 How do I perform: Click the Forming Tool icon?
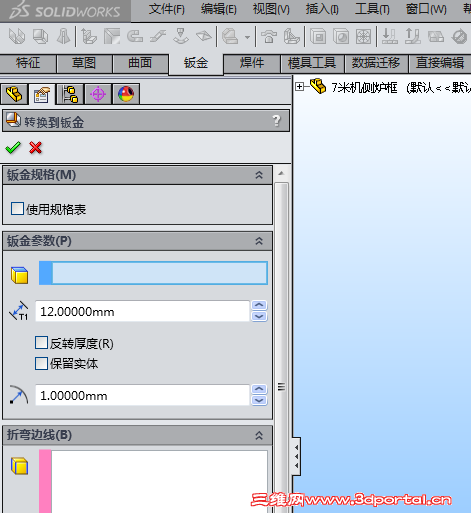pyautogui.click(x=269, y=36)
